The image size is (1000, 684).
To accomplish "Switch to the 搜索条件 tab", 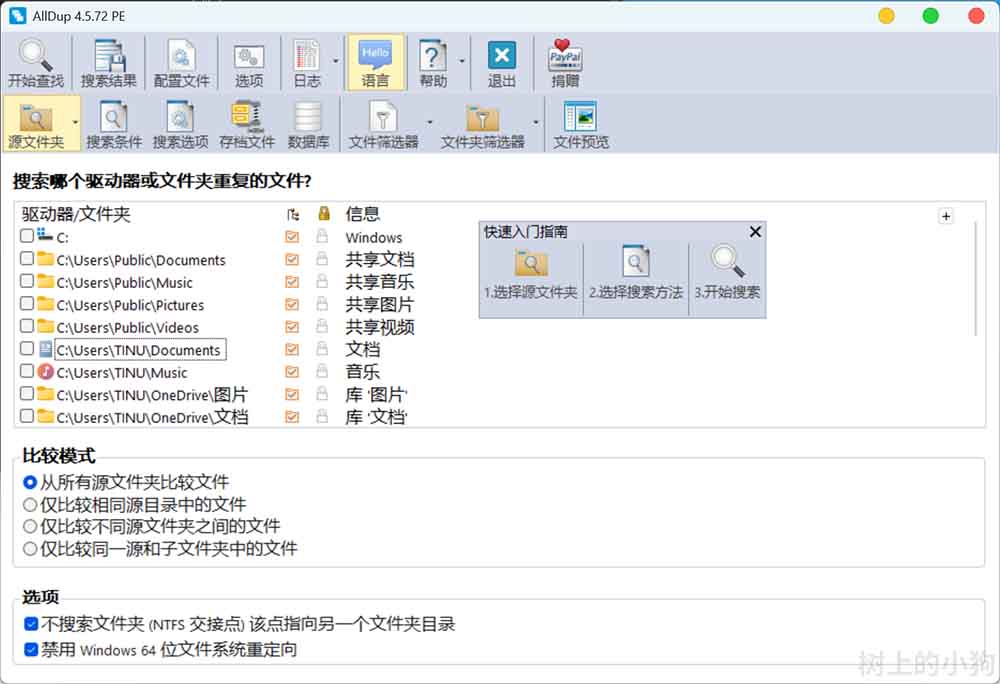I will point(114,124).
